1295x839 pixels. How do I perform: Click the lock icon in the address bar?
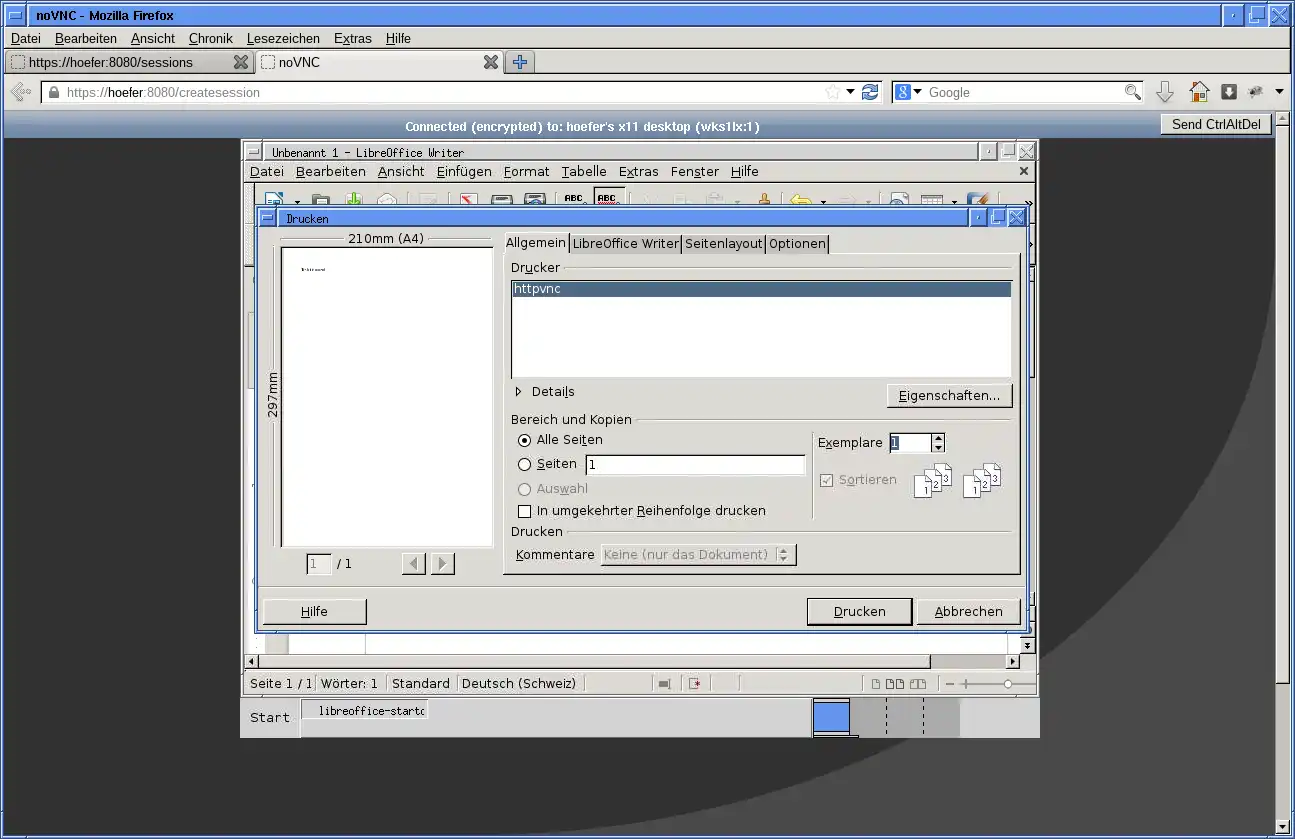(53, 92)
